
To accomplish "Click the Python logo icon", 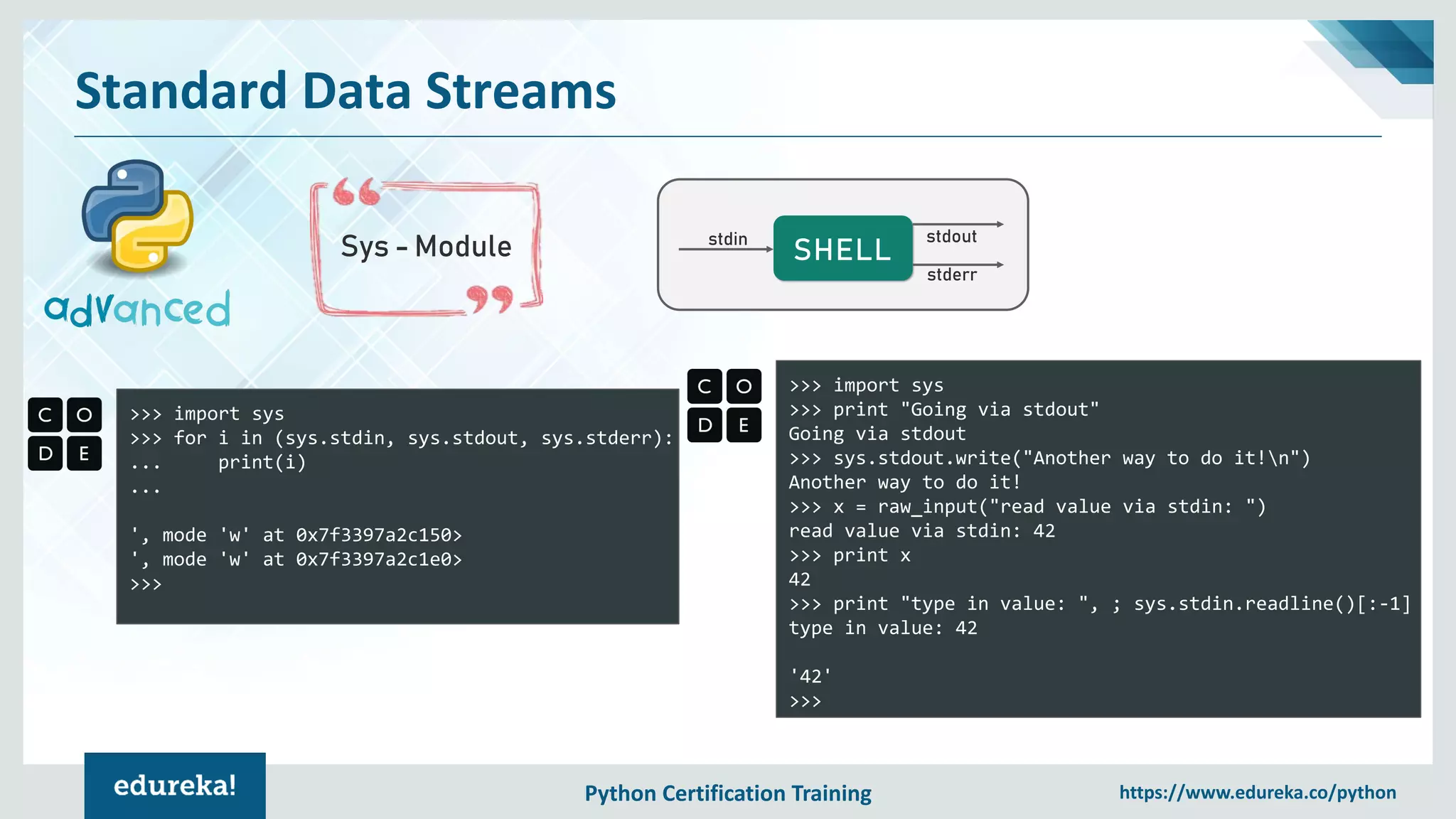I will point(137,217).
